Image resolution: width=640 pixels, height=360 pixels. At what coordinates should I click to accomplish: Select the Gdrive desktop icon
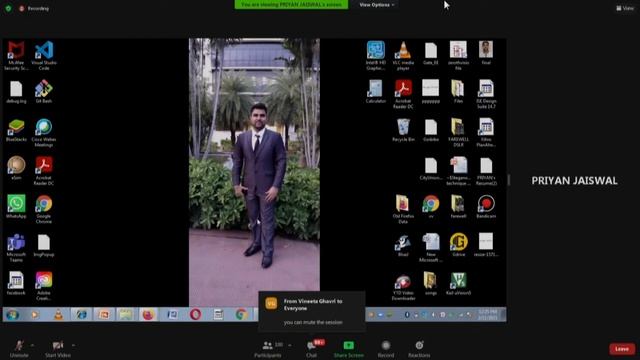(458, 245)
